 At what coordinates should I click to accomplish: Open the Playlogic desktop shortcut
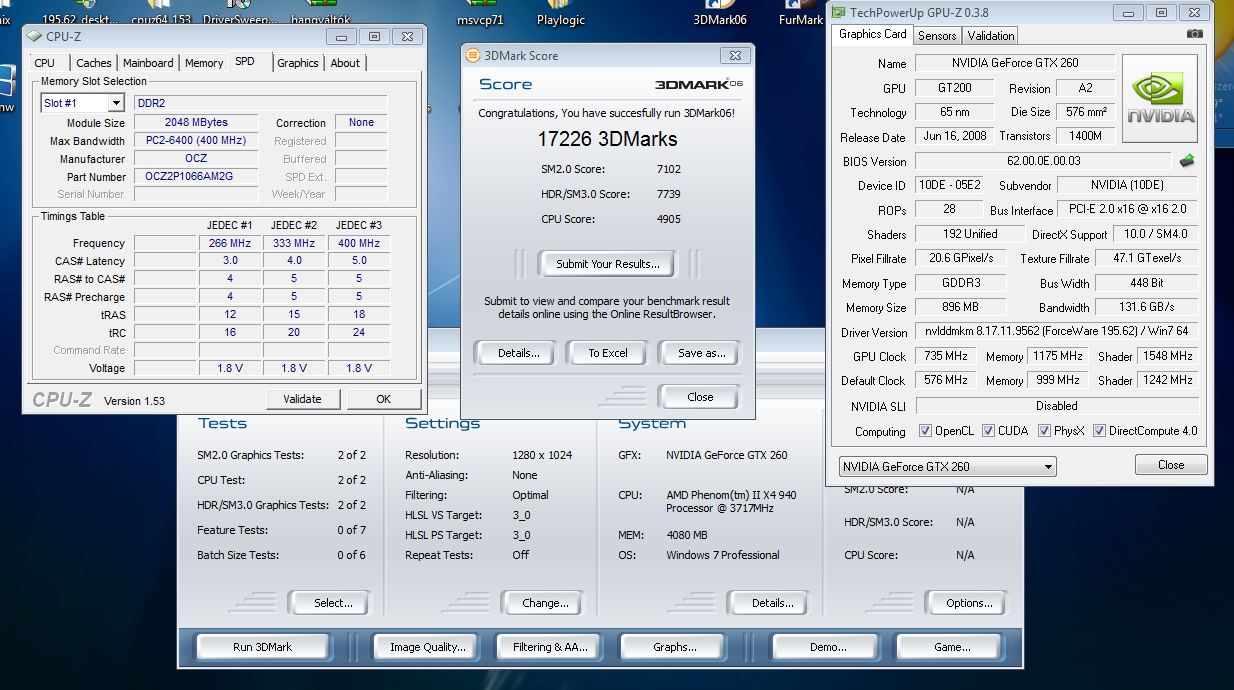[561, 14]
